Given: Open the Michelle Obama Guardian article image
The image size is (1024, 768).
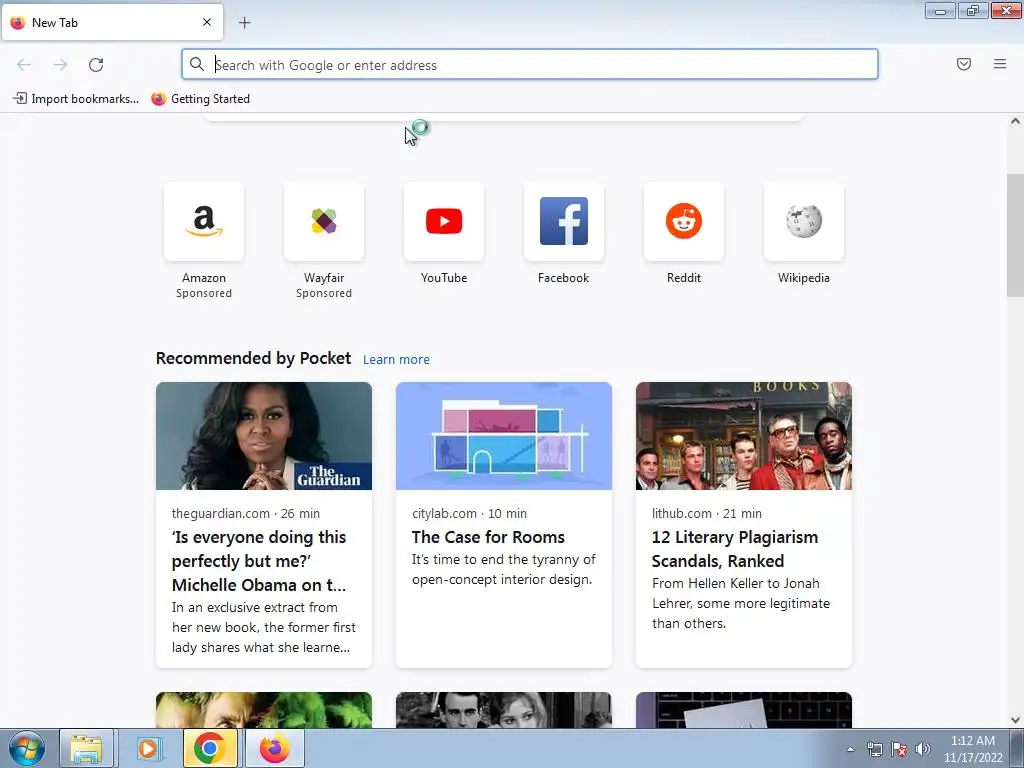Looking at the screenshot, I should point(264,436).
